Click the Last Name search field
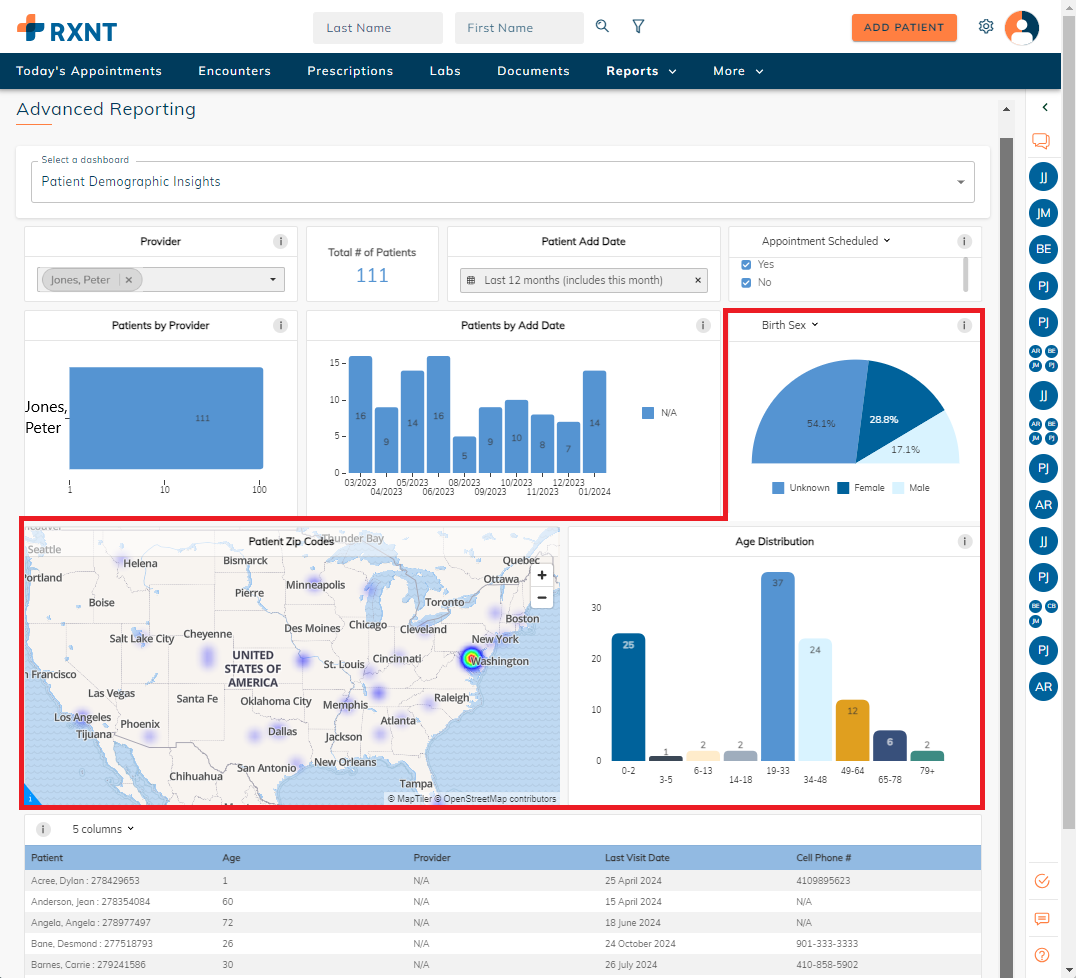Viewport: 1076px width, 978px height. coord(377,28)
